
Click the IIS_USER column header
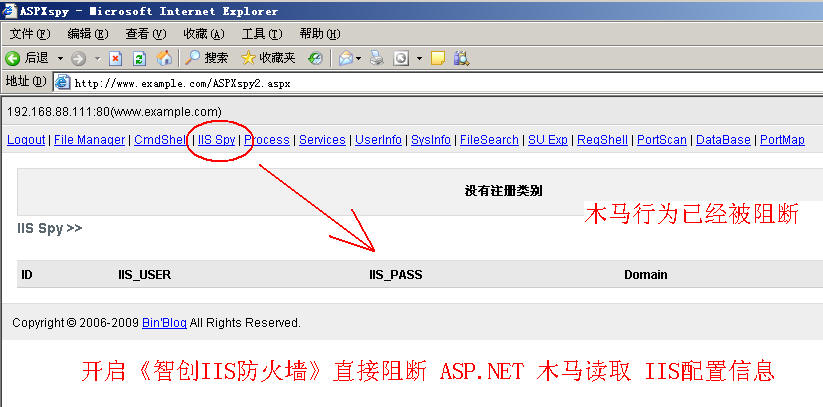coord(145,275)
